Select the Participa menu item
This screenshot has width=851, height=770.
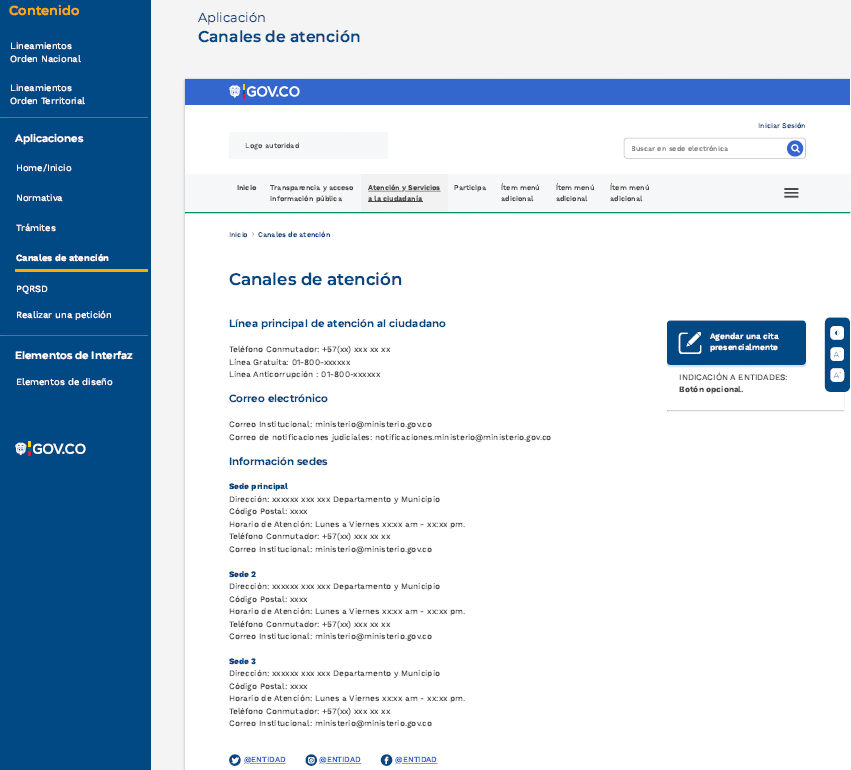pyautogui.click(x=469, y=188)
